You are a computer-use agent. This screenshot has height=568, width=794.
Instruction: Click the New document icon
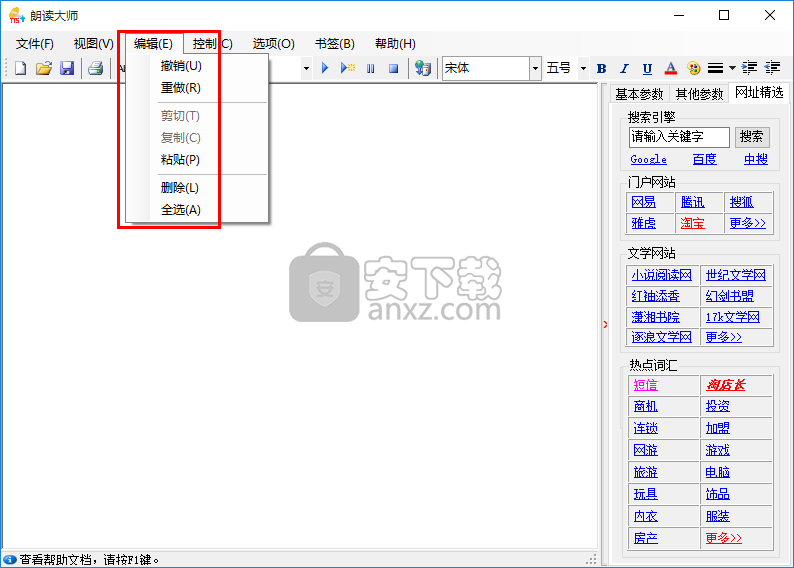20,68
